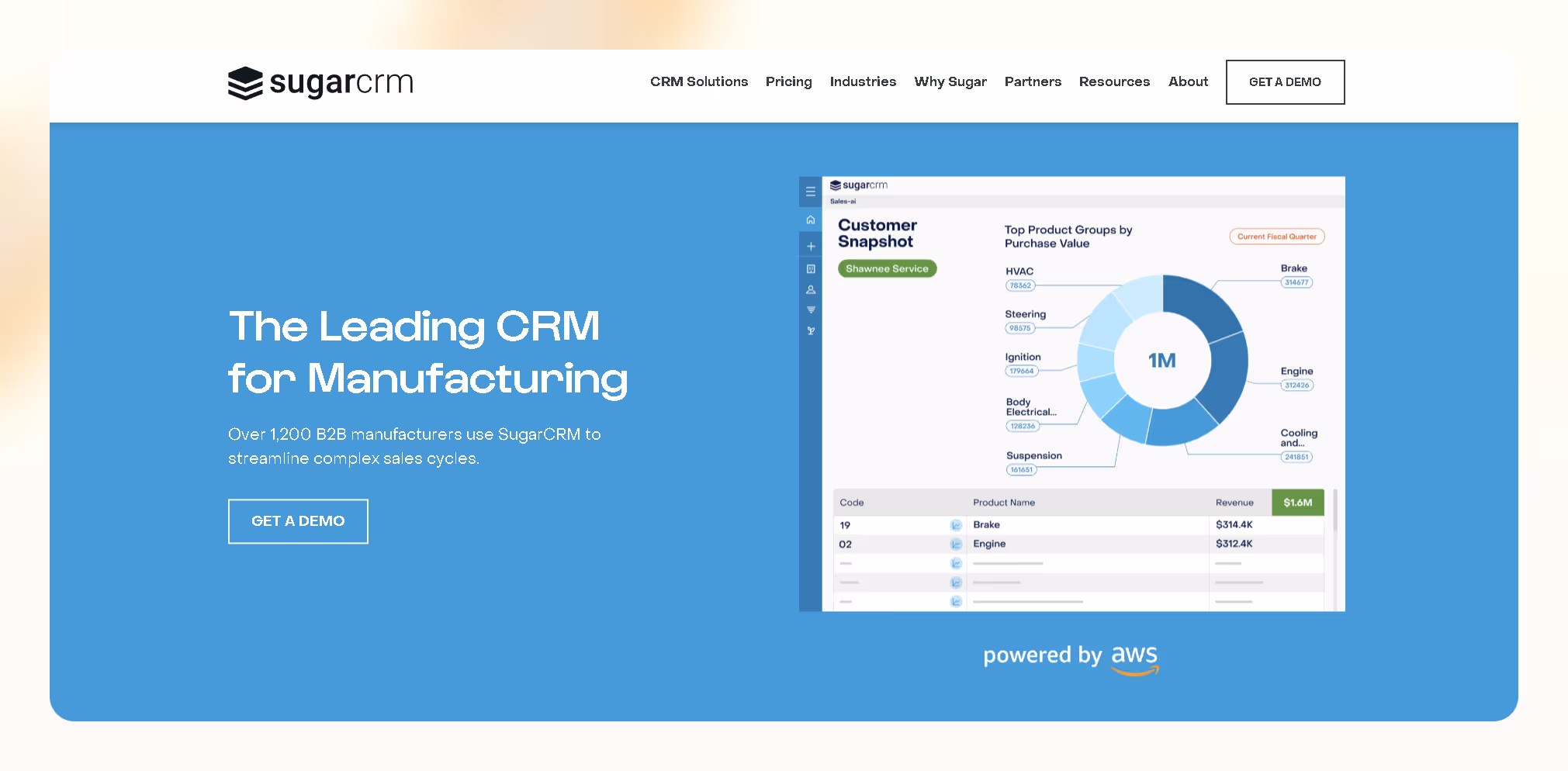Click the header GET A DEMO button

pos(1285,82)
